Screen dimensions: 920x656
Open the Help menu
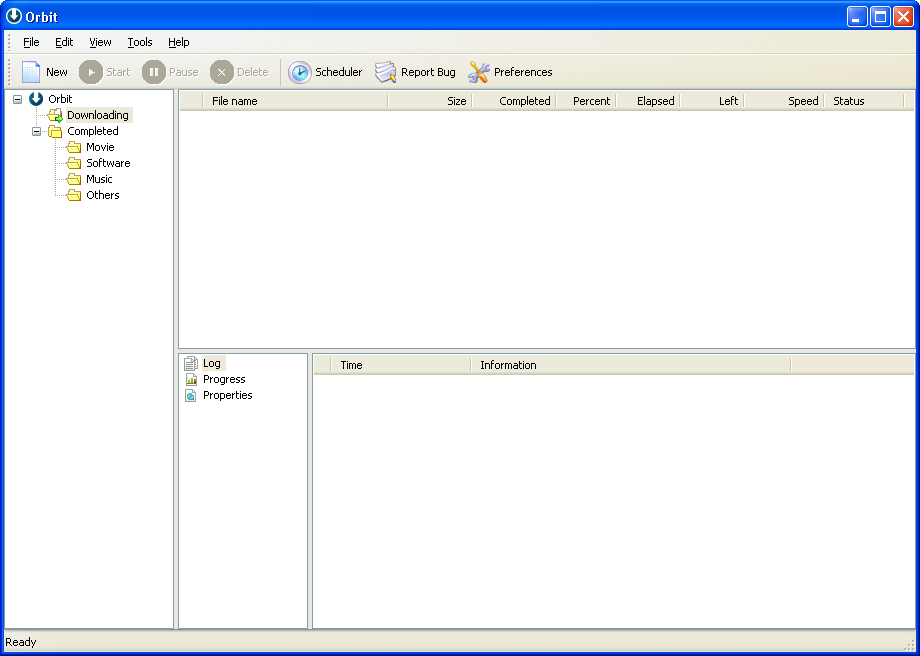(178, 42)
